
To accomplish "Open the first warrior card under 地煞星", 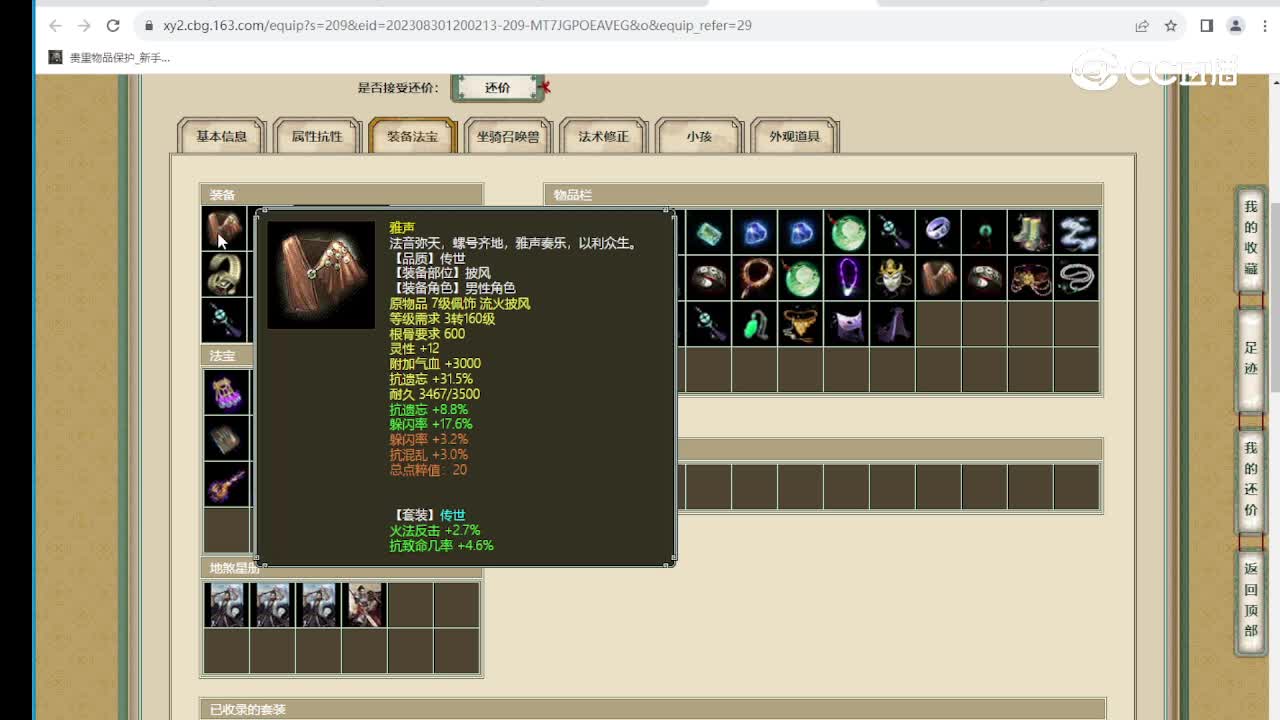I will pos(226,605).
